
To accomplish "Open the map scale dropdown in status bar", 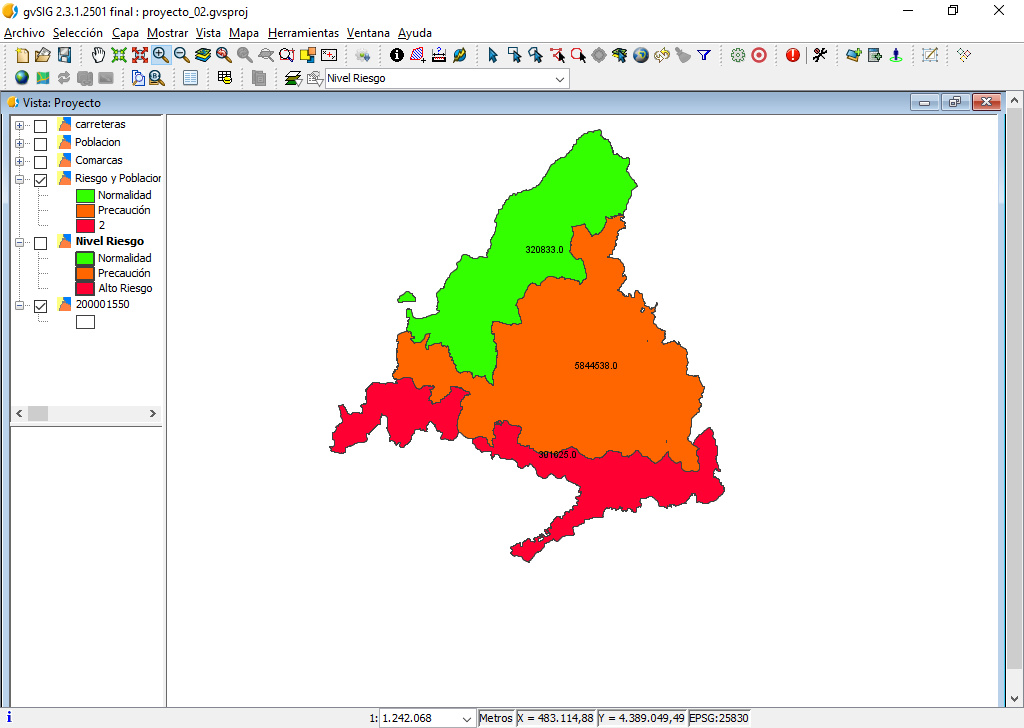I will pyautogui.click(x=466, y=719).
